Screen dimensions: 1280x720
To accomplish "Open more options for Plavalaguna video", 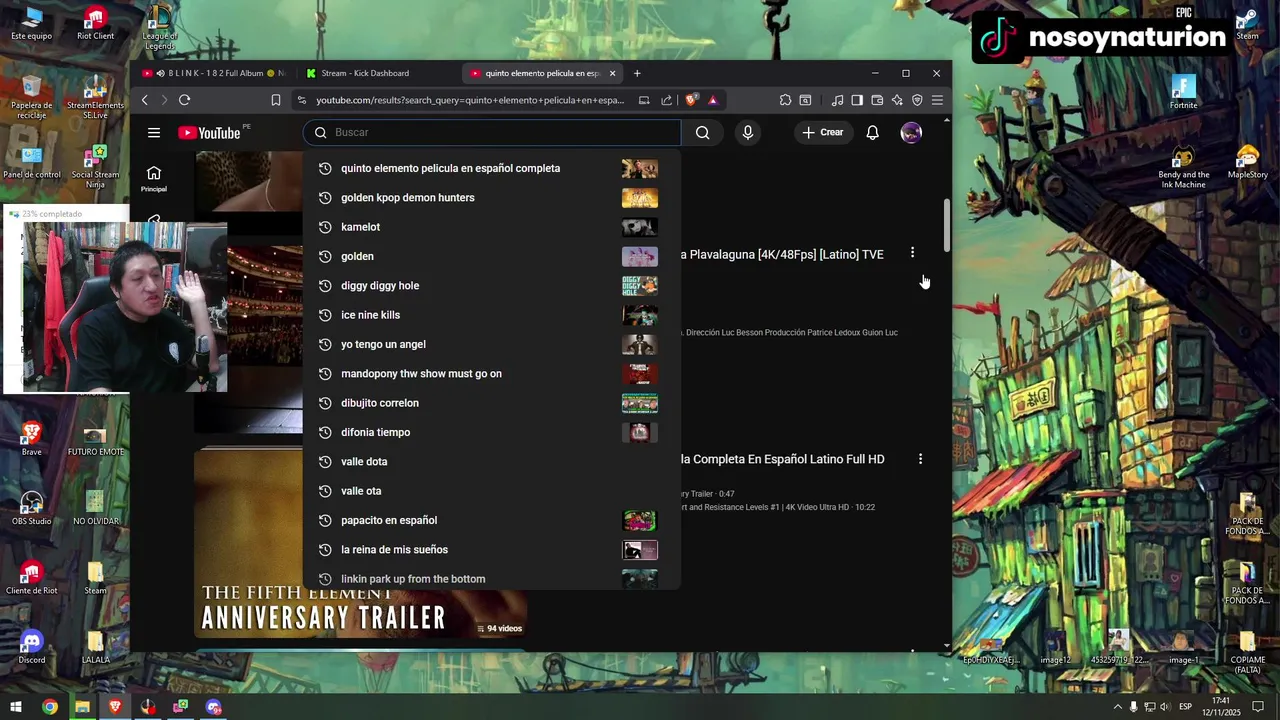I will 912,253.
